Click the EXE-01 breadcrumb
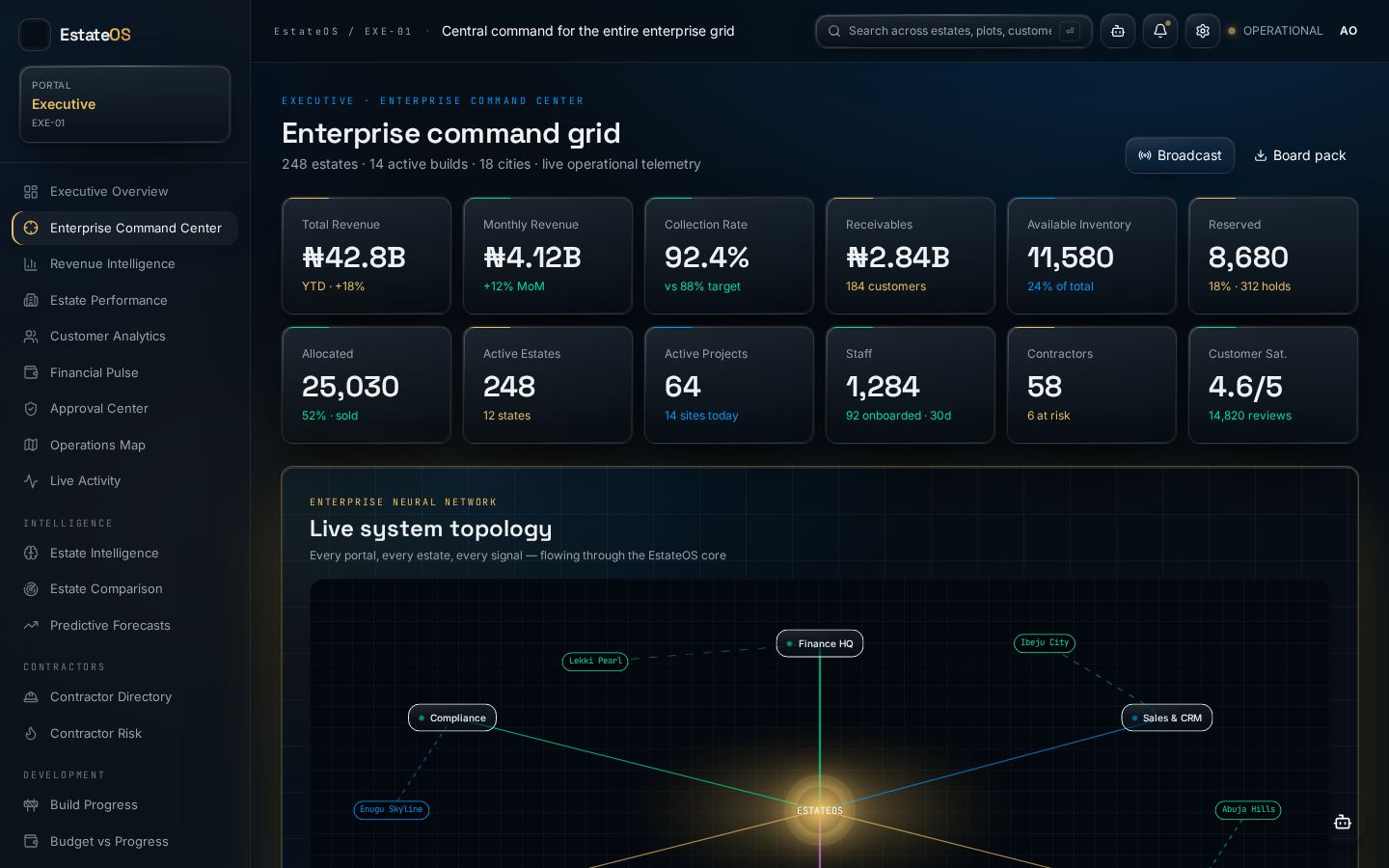The image size is (1389, 868). point(389,32)
